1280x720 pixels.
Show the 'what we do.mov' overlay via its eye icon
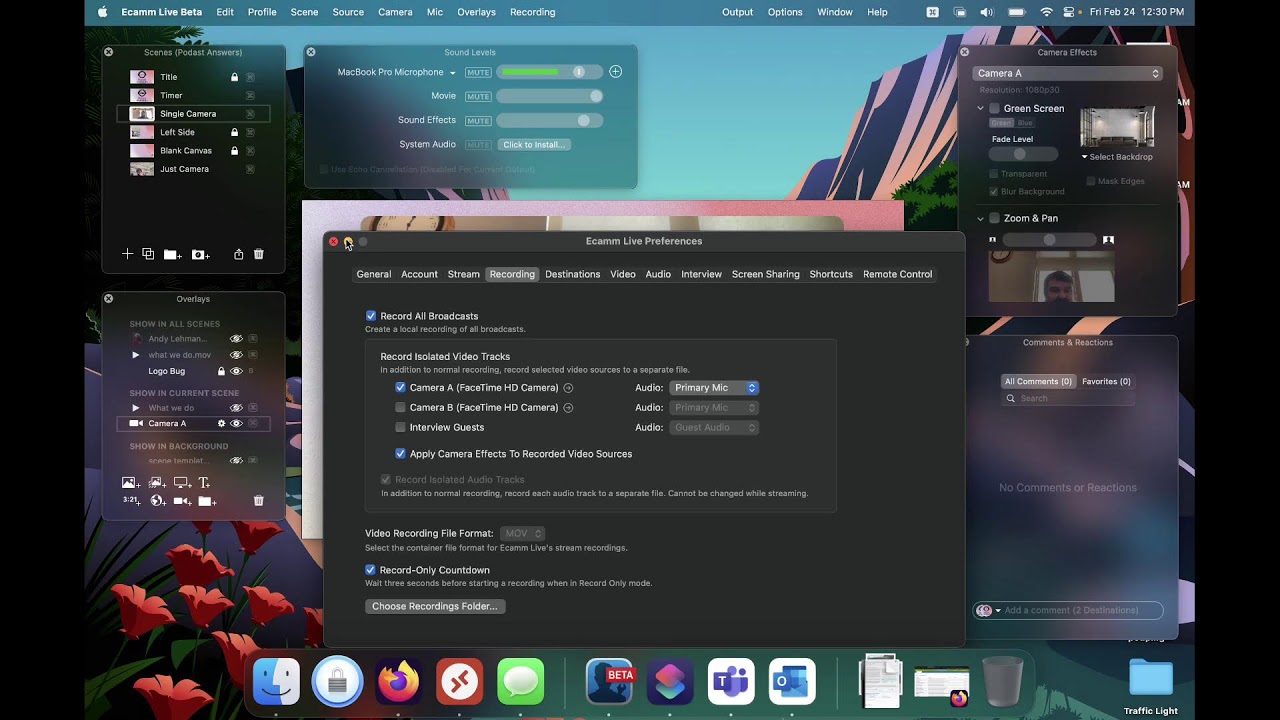237,355
